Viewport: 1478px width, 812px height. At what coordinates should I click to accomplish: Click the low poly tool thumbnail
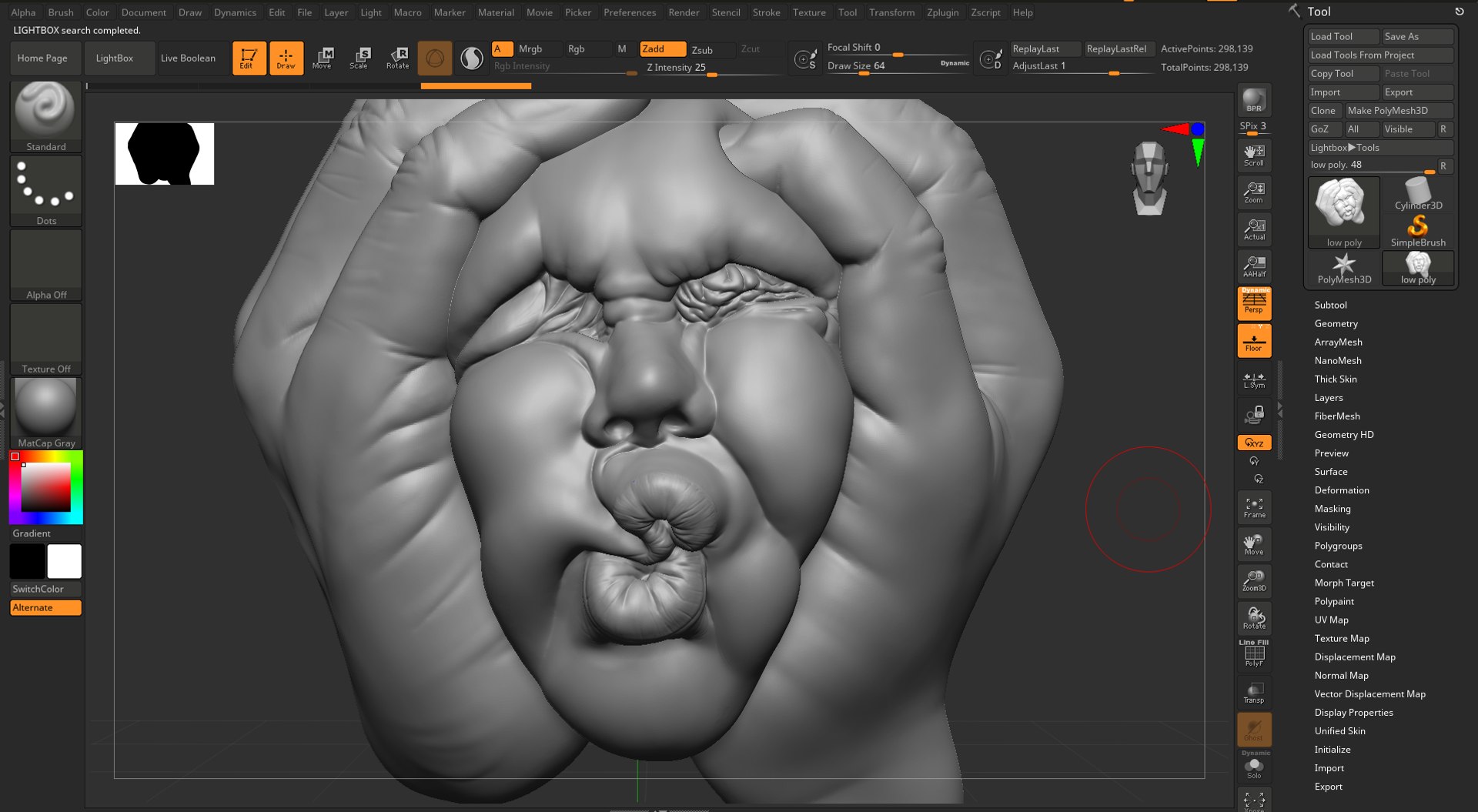tap(1343, 212)
